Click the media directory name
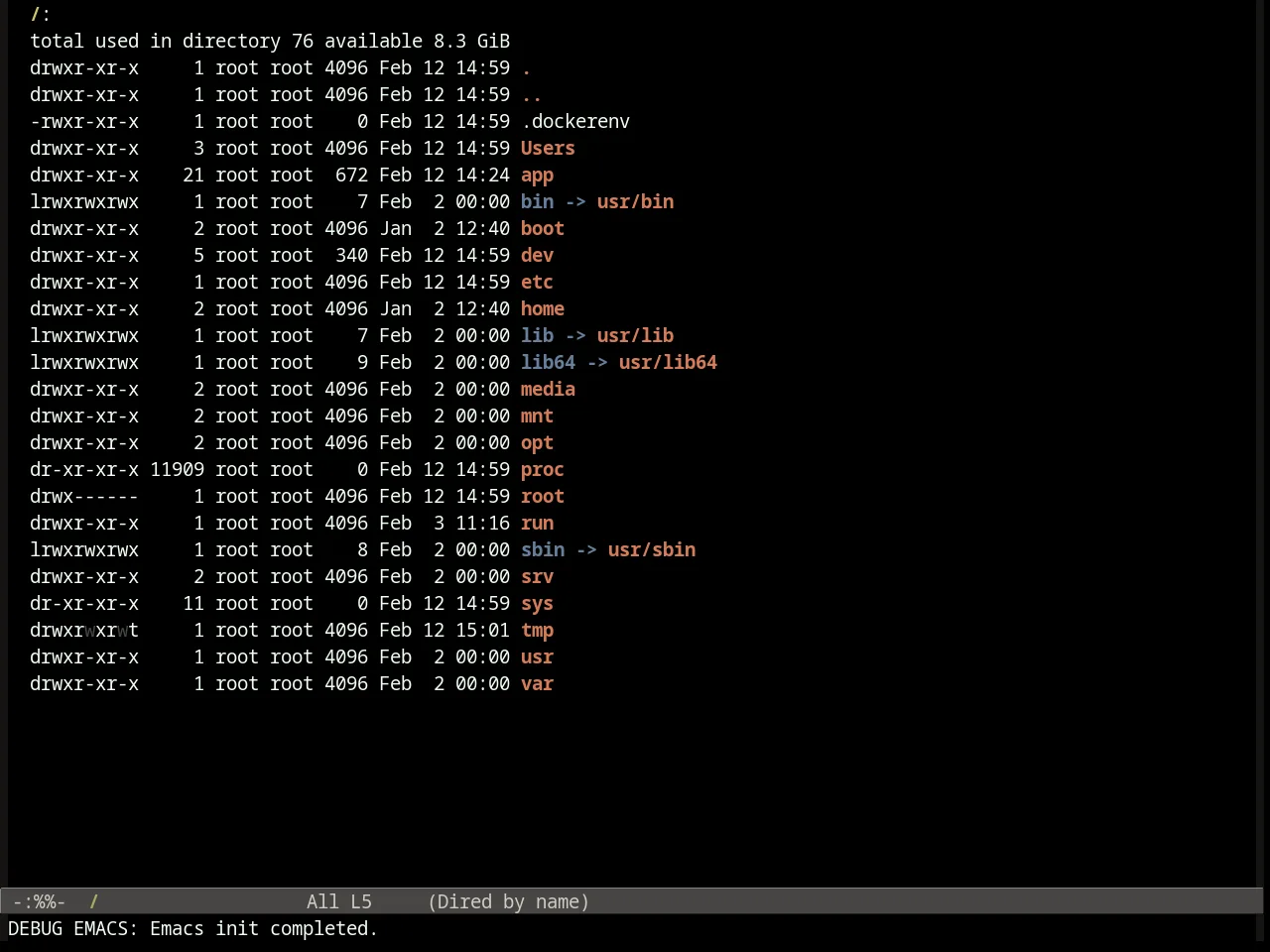The height and width of the screenshot is (952, 1270). point(548,390)
